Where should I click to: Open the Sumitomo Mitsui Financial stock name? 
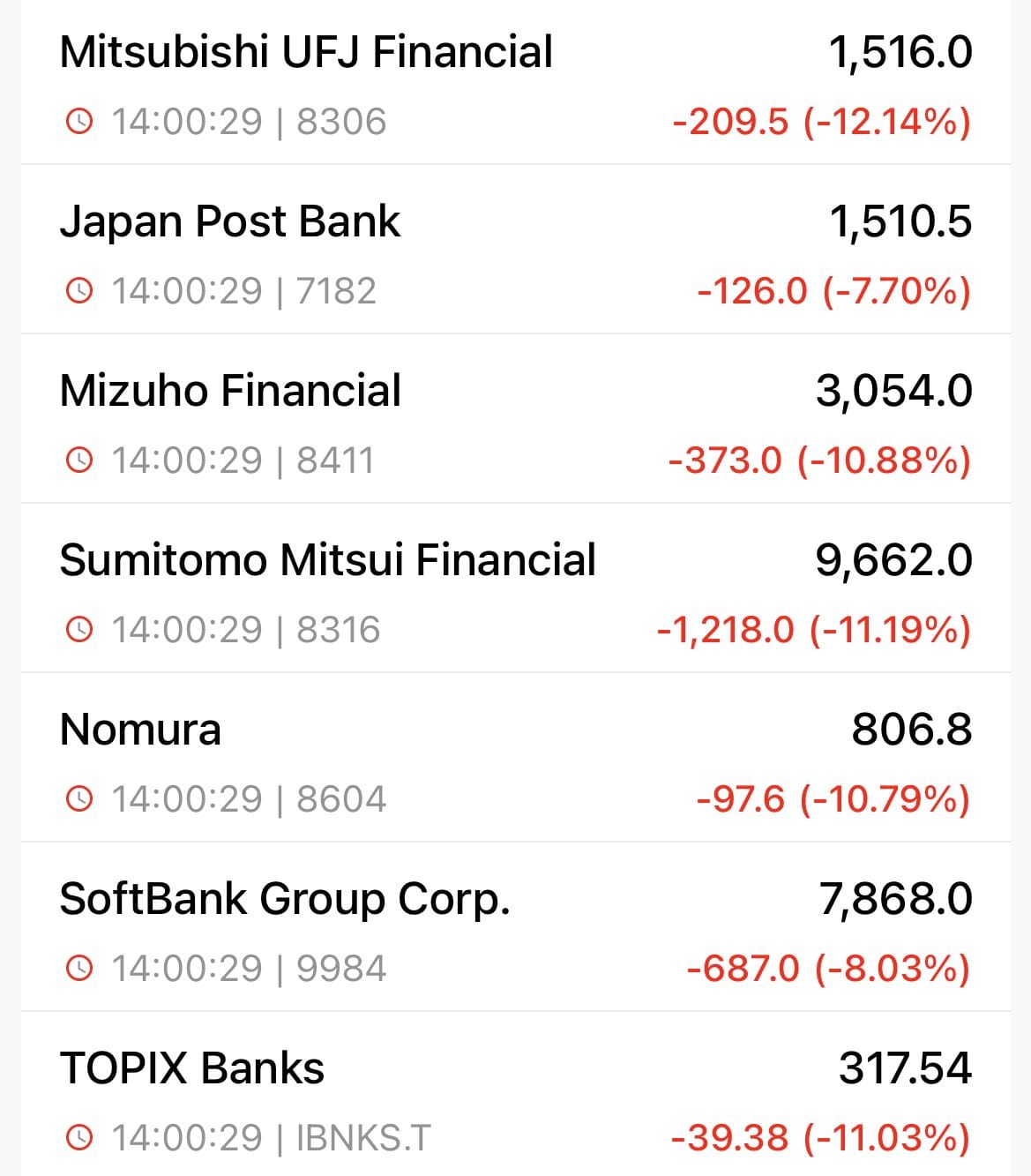328,559
